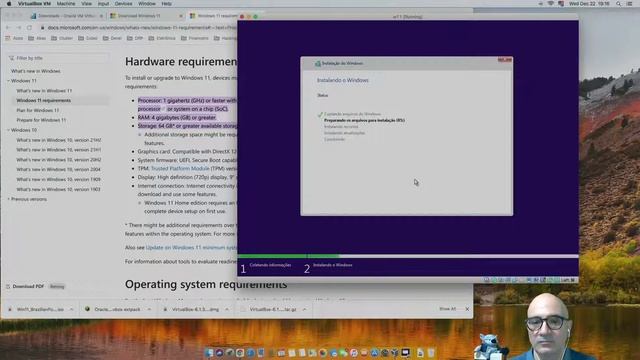Screen dimensions: 640x360
Task: Click the browser address bar URL
Action: [142, 27]
